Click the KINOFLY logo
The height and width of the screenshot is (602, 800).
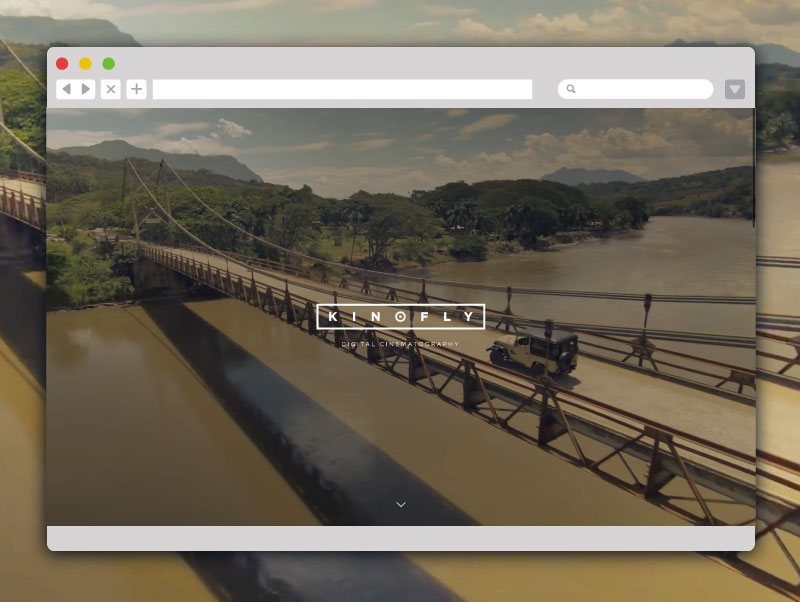401,317
